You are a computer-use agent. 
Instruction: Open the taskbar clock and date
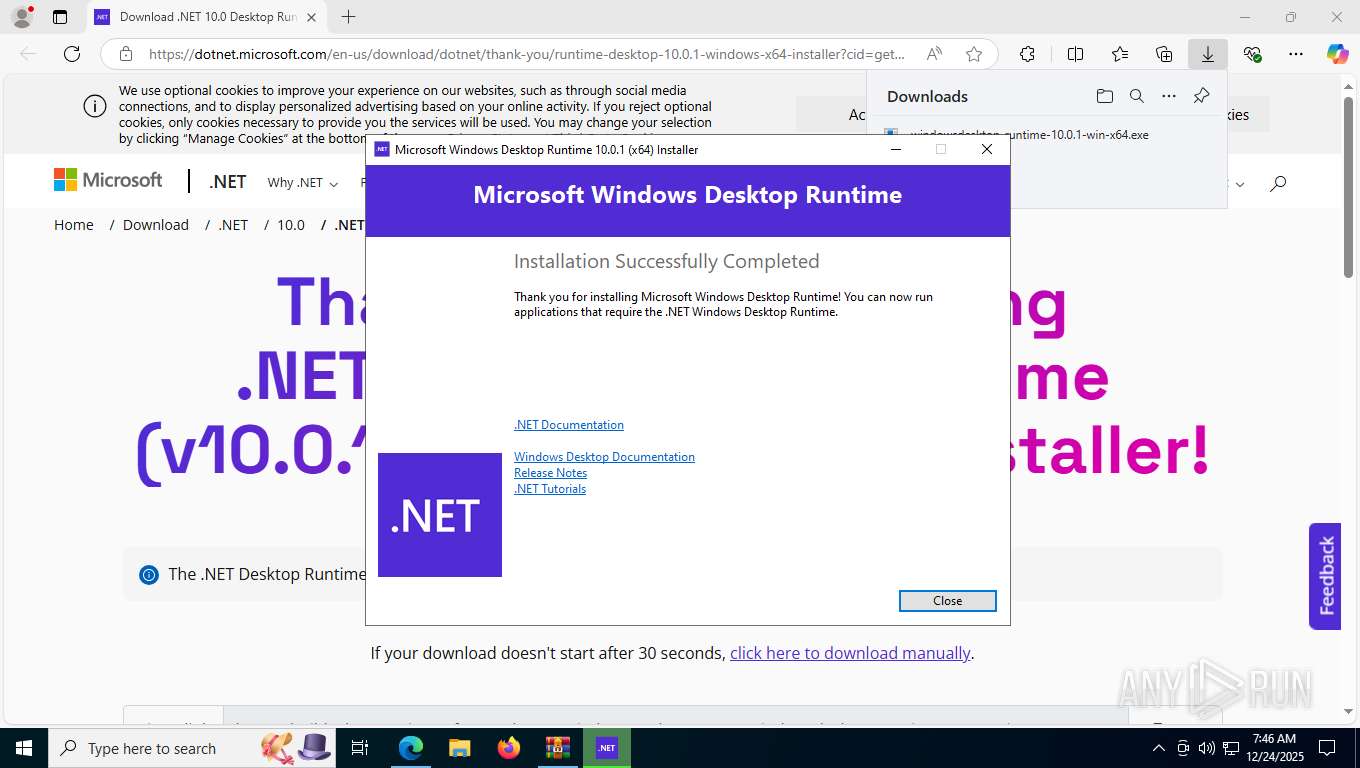1275,748
